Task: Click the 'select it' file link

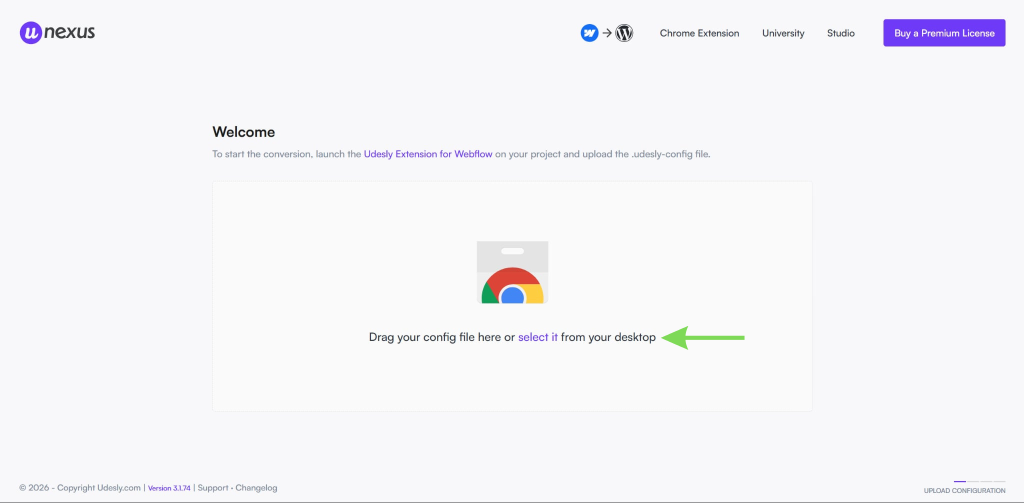Action: point(538,338)
